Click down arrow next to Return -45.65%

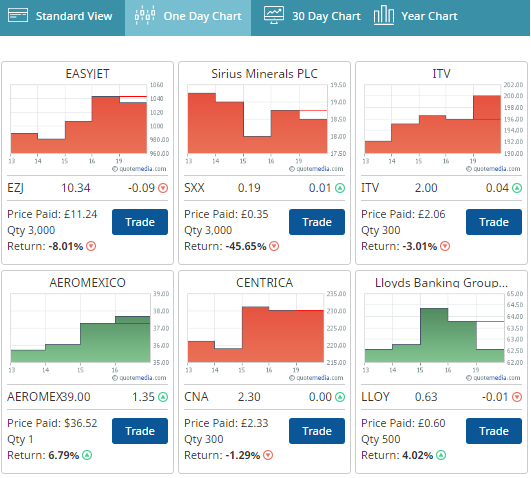click(274, 246)
